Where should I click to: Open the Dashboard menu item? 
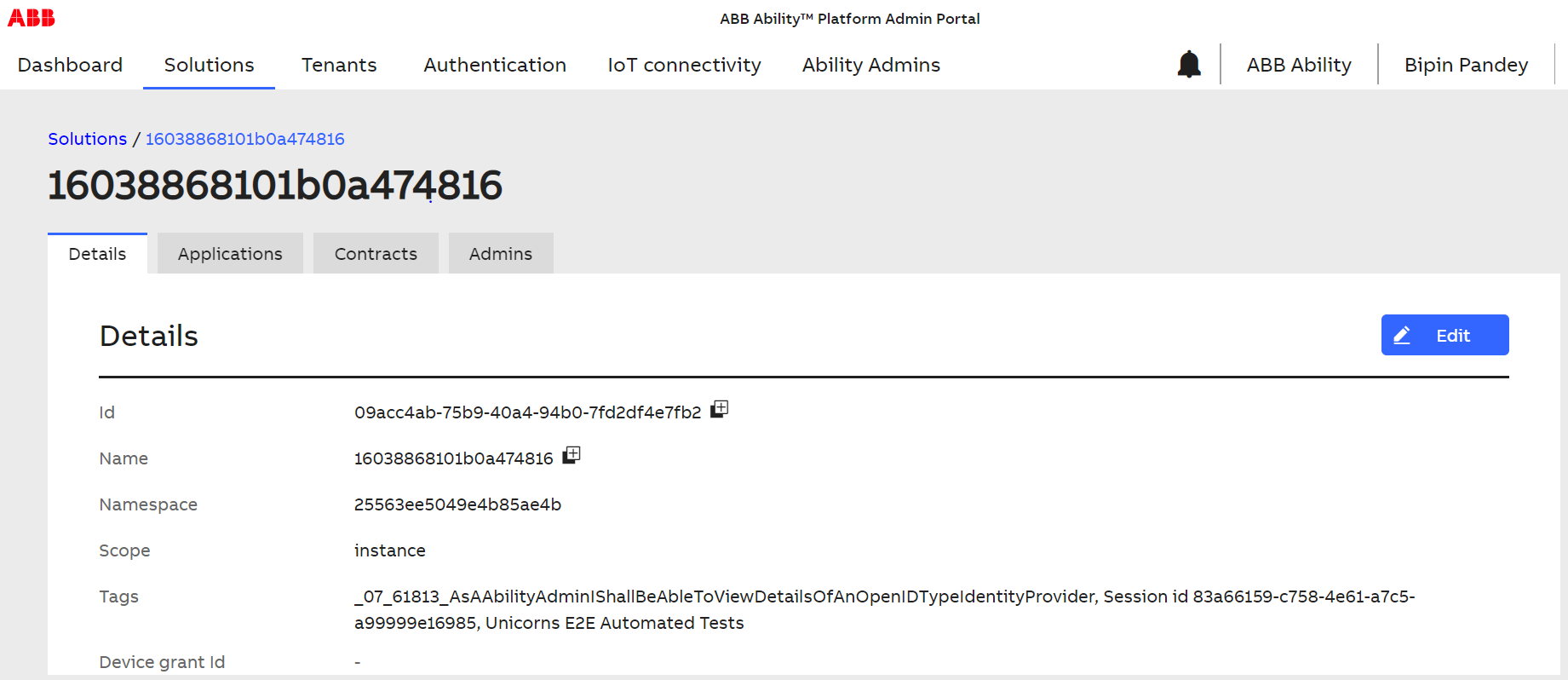pos(70,65)
